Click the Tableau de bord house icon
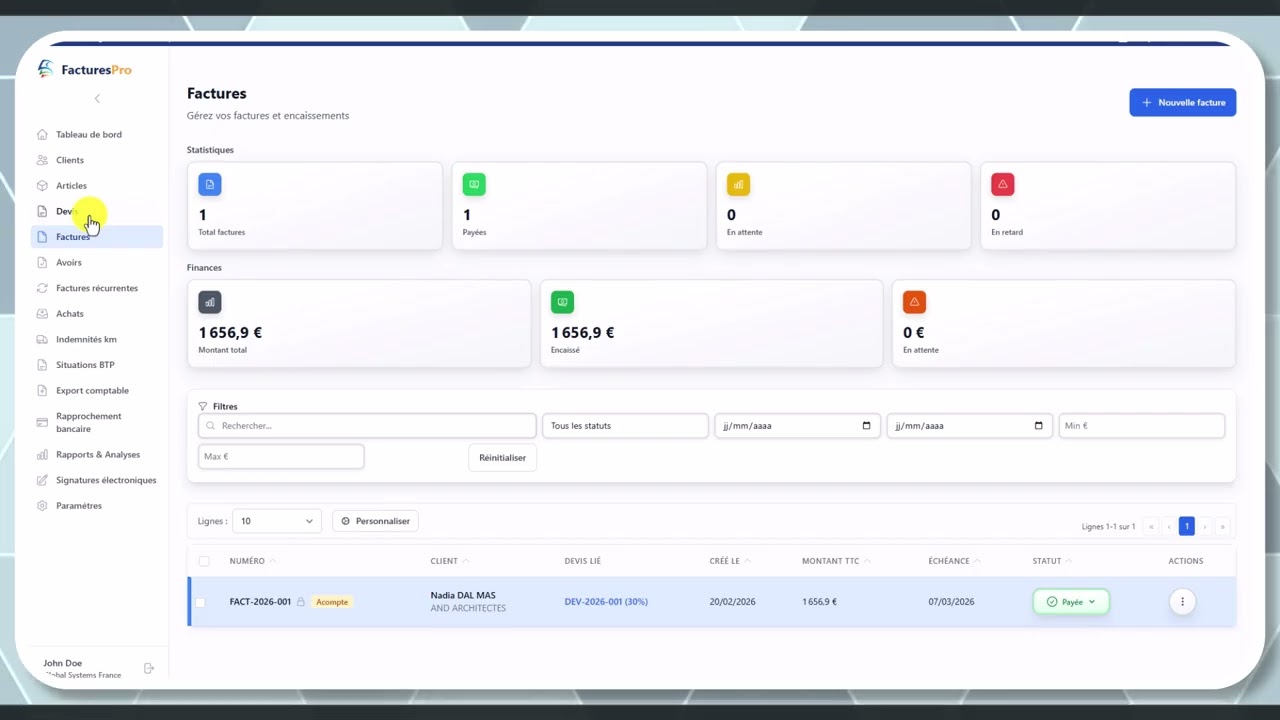Screen dimensions: 1280x720 42,134
